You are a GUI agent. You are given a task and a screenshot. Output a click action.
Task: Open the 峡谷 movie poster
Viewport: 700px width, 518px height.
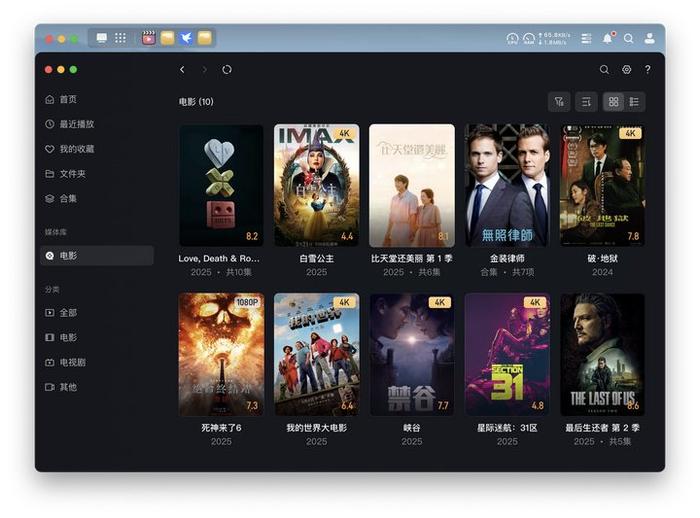412,355
